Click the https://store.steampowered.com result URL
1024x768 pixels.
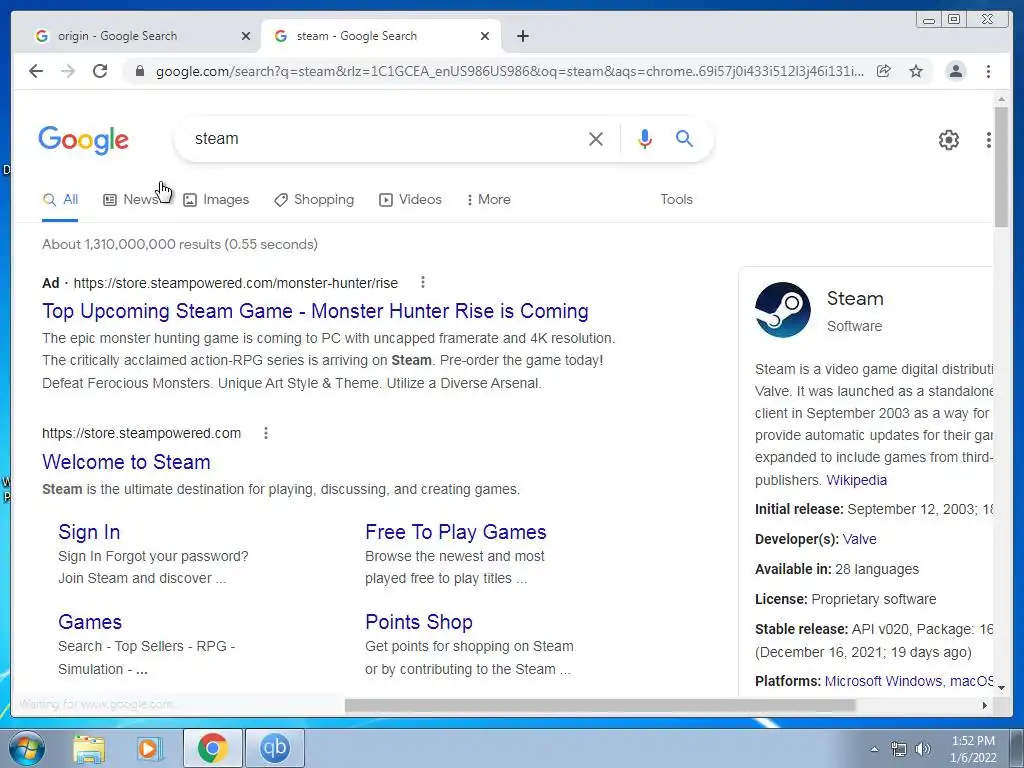[142, 433]
